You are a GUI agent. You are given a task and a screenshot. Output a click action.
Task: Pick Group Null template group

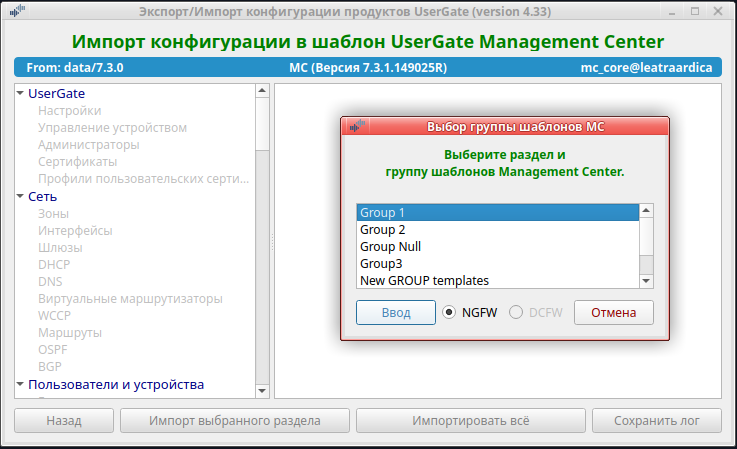497,246
